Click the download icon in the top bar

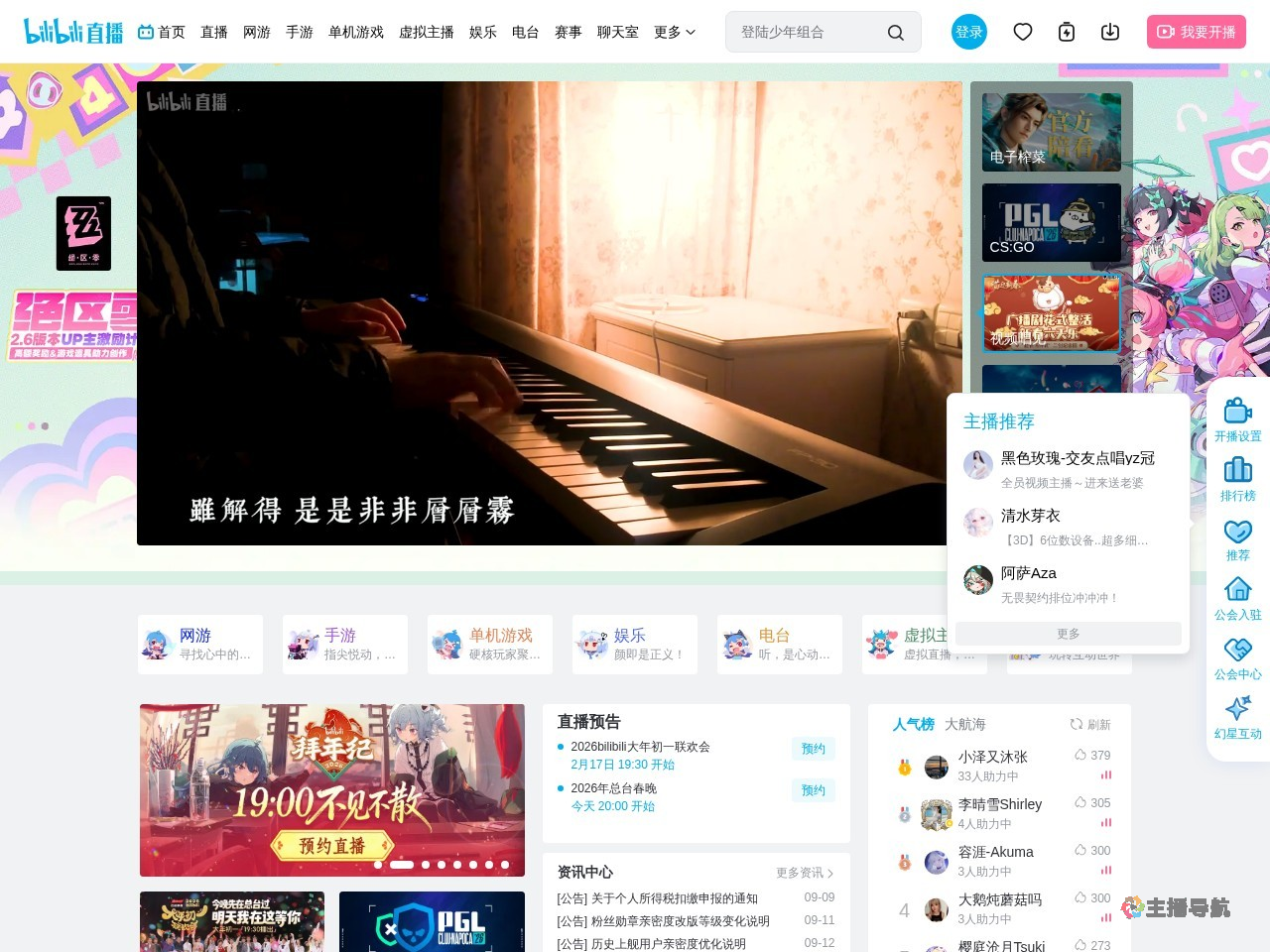pos(1110,32)
